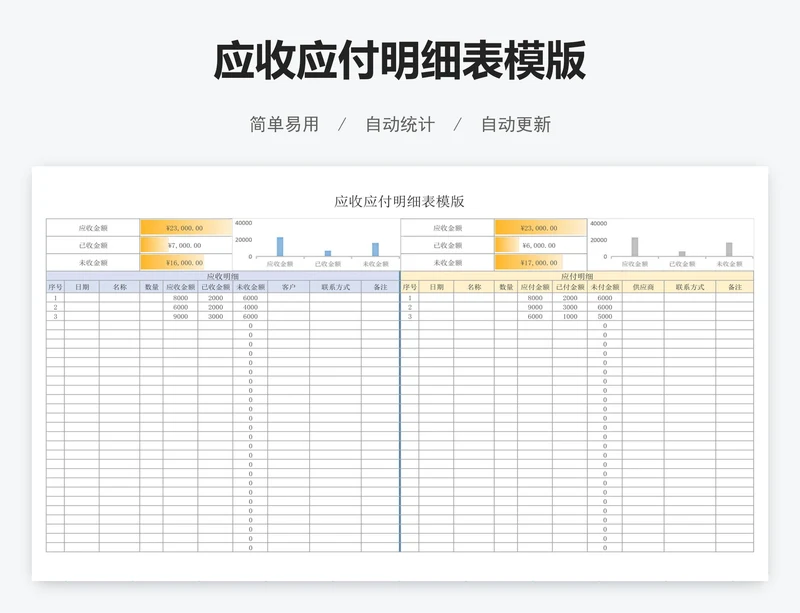Select the 4000 cell in 应收明细 row 2
Image resolution: width=800 pixels, height=613 pixels.
(x=250, y=307)
